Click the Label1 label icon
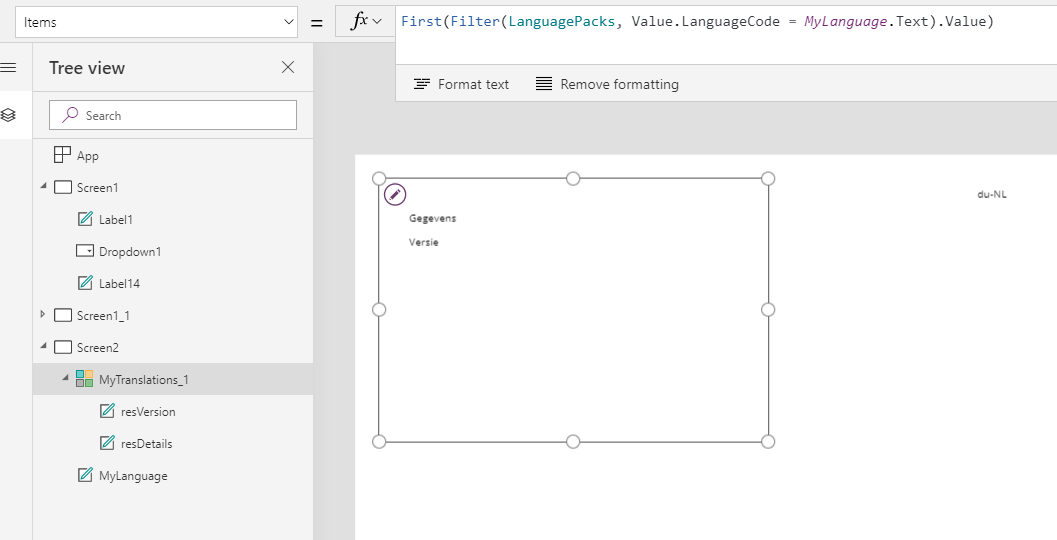Screen dimensions: 1057x540 (x=85, y=219)
